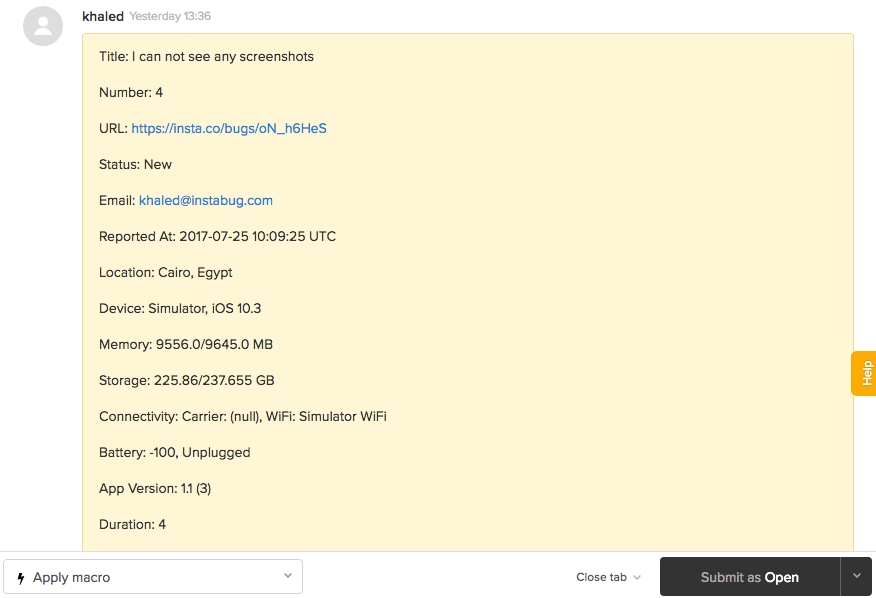Expand the submit status arrow dropdown
Image resolution: width=876 pixels, height=598 pixels.
click(856, 576)
